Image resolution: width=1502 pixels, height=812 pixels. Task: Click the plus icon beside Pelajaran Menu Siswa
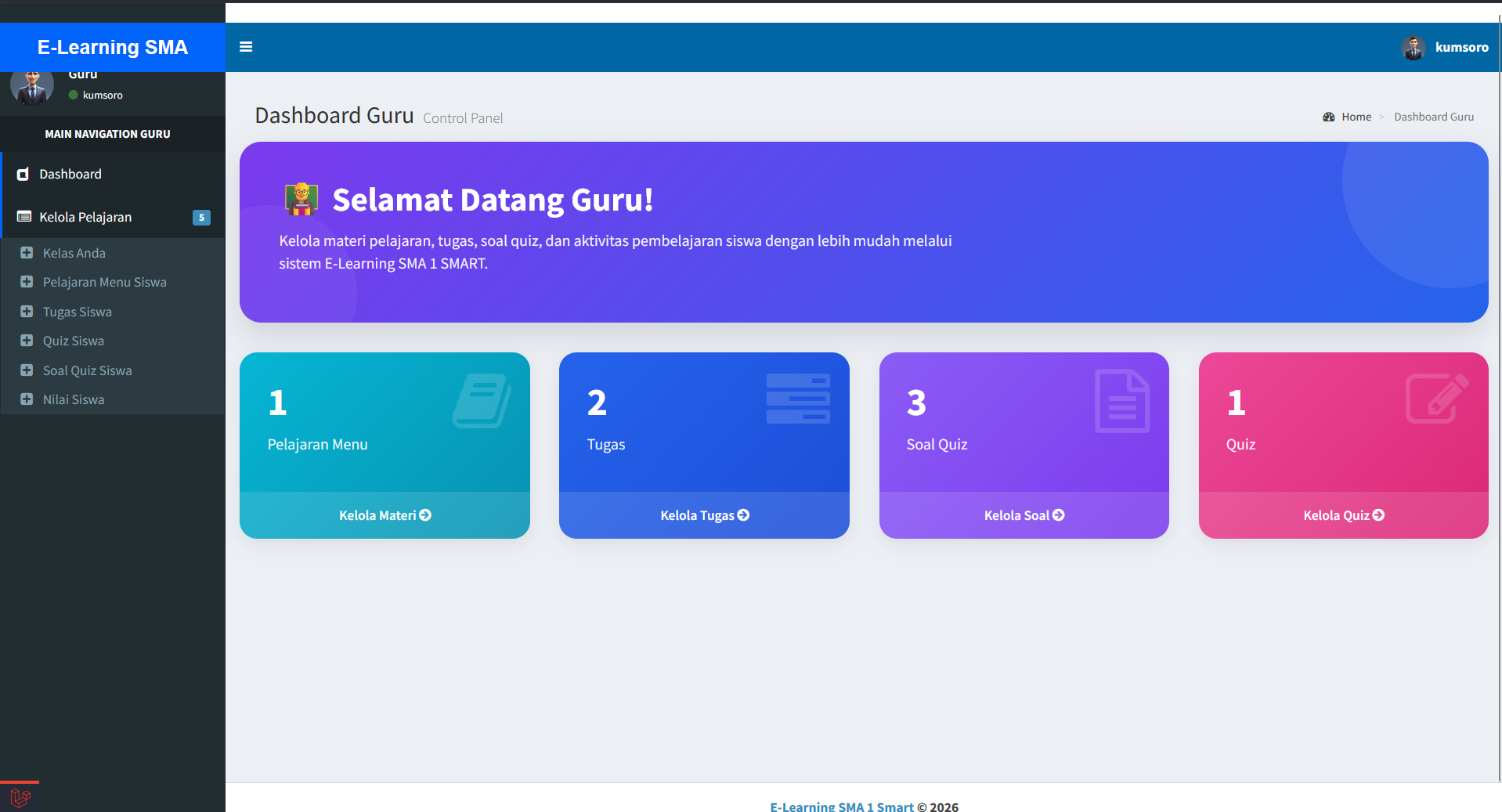[x=27, y=282]
